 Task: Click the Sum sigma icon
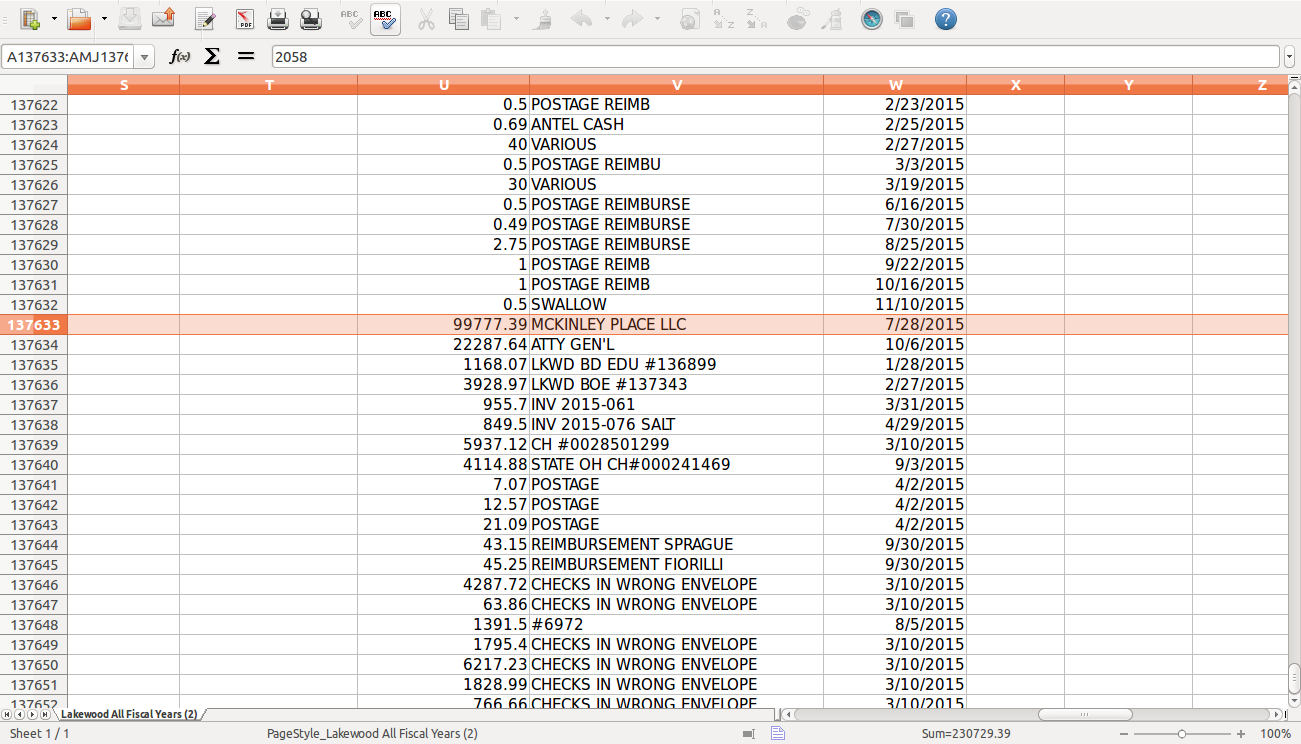[x=212, y=57]
